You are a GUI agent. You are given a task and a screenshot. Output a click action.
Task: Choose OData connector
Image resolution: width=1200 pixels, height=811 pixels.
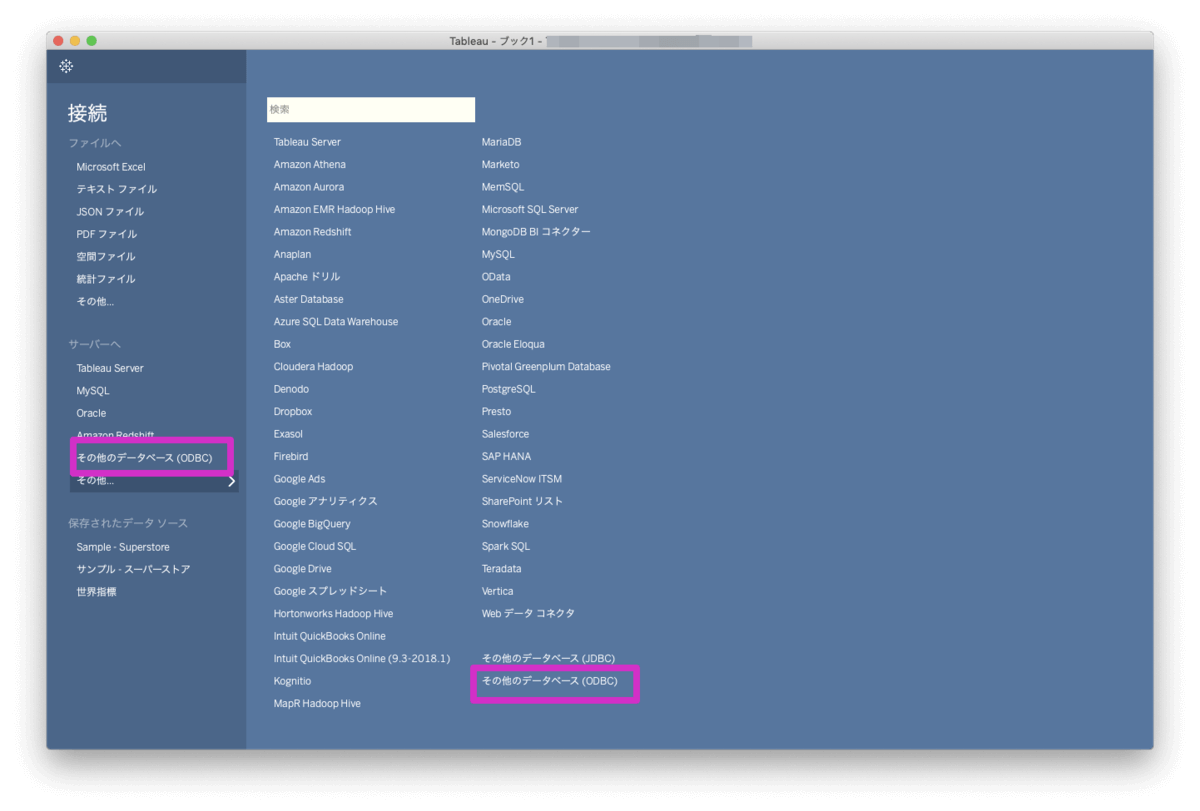coord(496,277)
